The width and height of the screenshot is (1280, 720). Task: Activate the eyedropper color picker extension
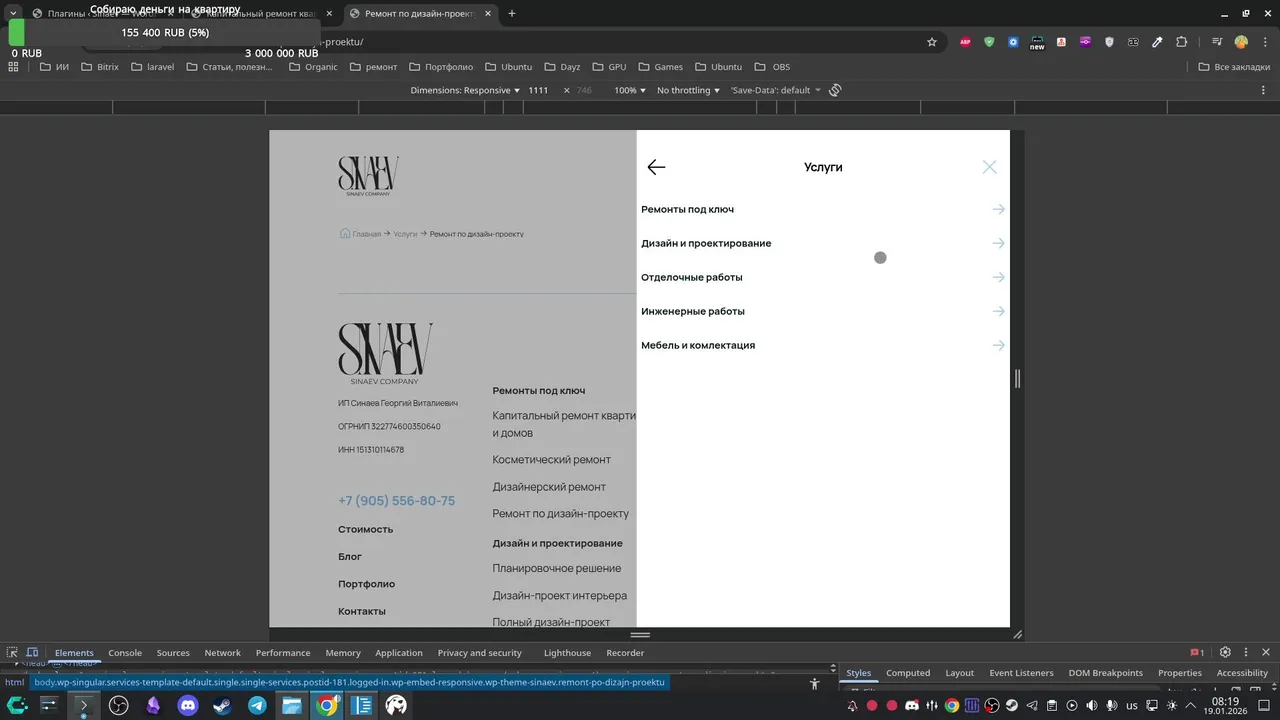(x=1157, y=42)
